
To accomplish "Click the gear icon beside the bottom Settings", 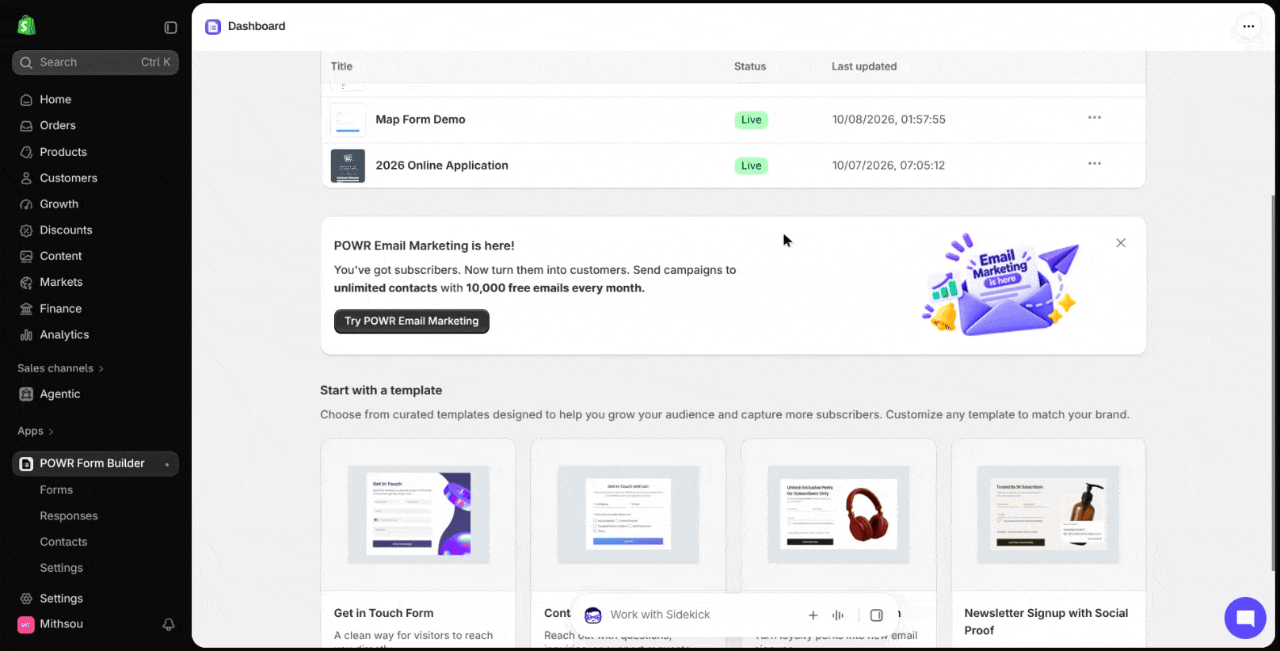I will [26, 598].
